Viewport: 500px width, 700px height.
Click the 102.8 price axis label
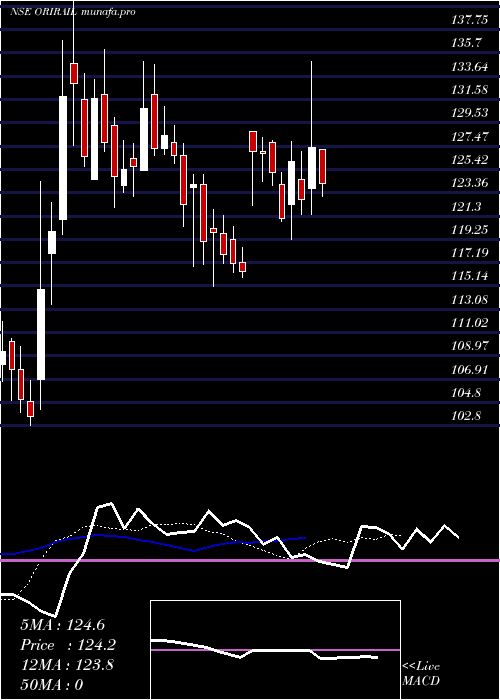pyautogui.click(x=467, y=416)
